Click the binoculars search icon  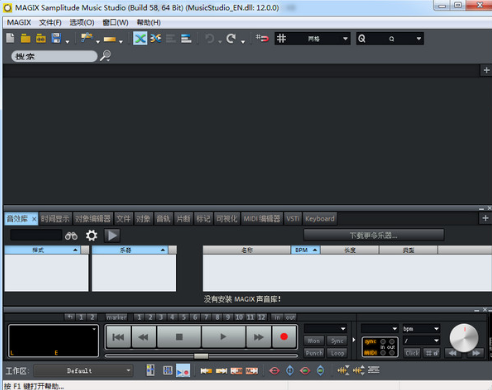tap(71, 236)
